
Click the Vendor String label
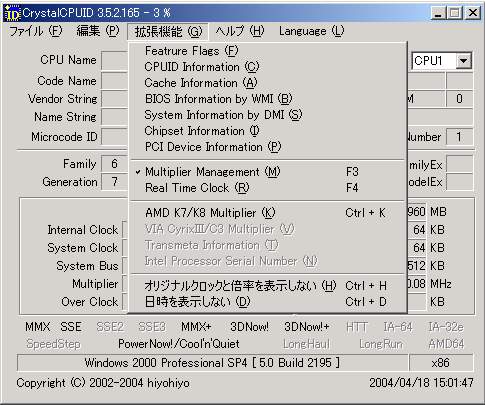(63, 99)
